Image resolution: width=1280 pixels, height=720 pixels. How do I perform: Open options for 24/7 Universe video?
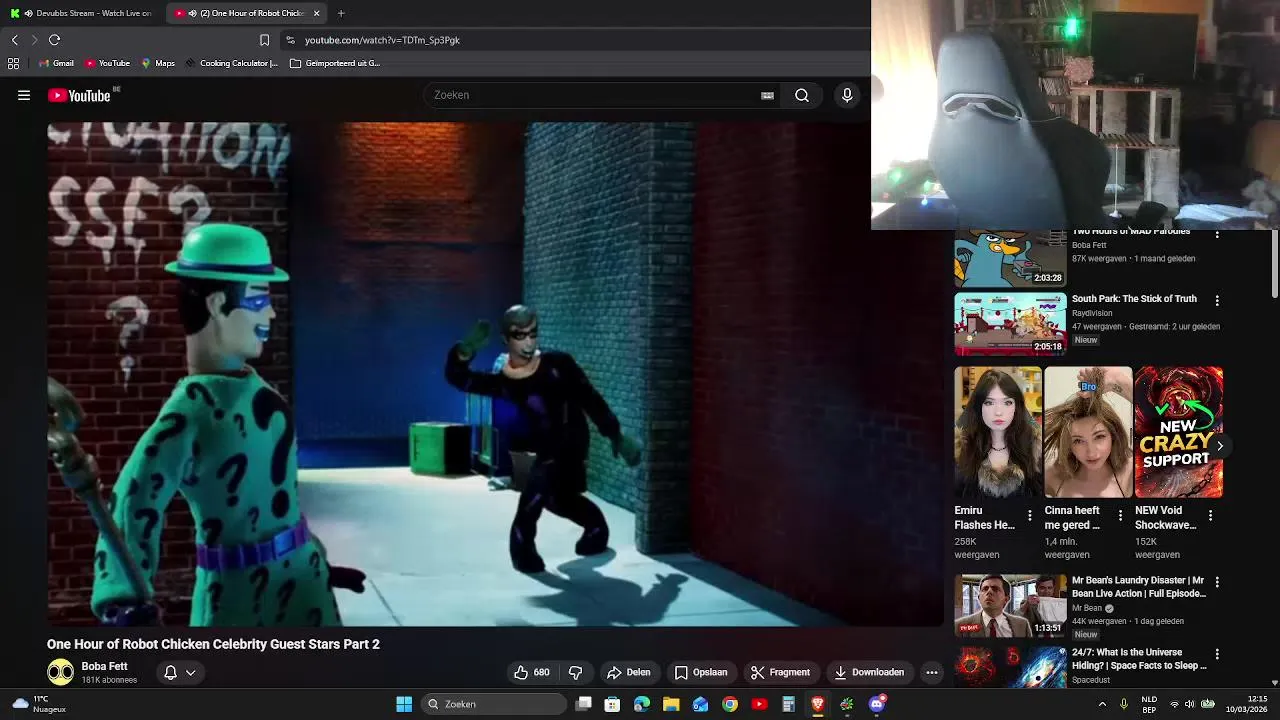(1217, 654)
